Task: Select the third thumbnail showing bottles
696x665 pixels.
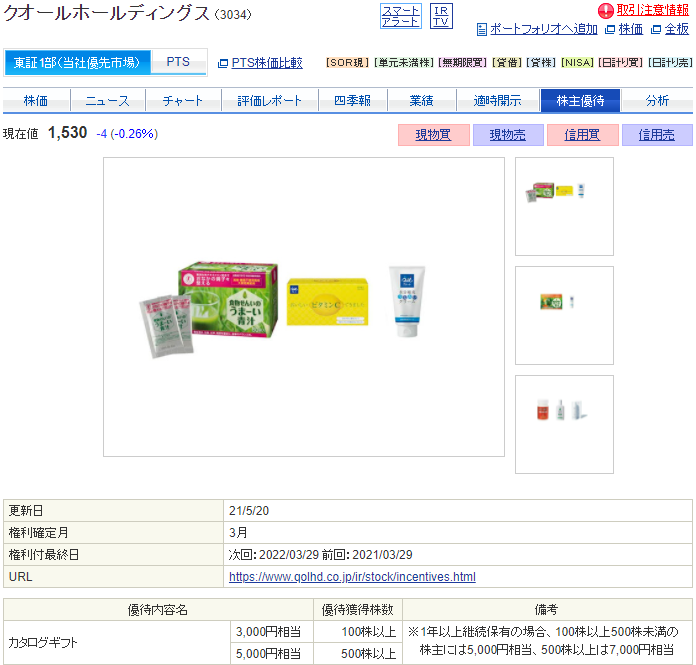Action: pos(564,424)
